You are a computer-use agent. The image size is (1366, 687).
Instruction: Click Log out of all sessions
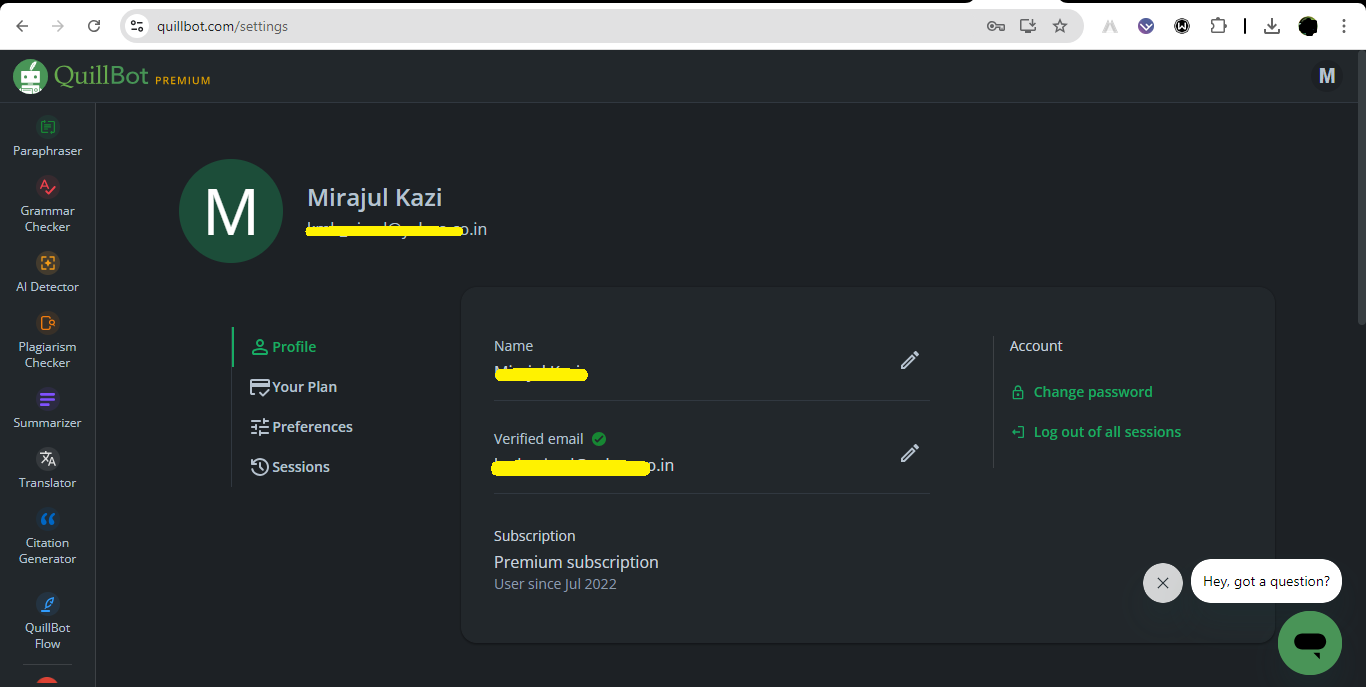[x=1096, y=432]
